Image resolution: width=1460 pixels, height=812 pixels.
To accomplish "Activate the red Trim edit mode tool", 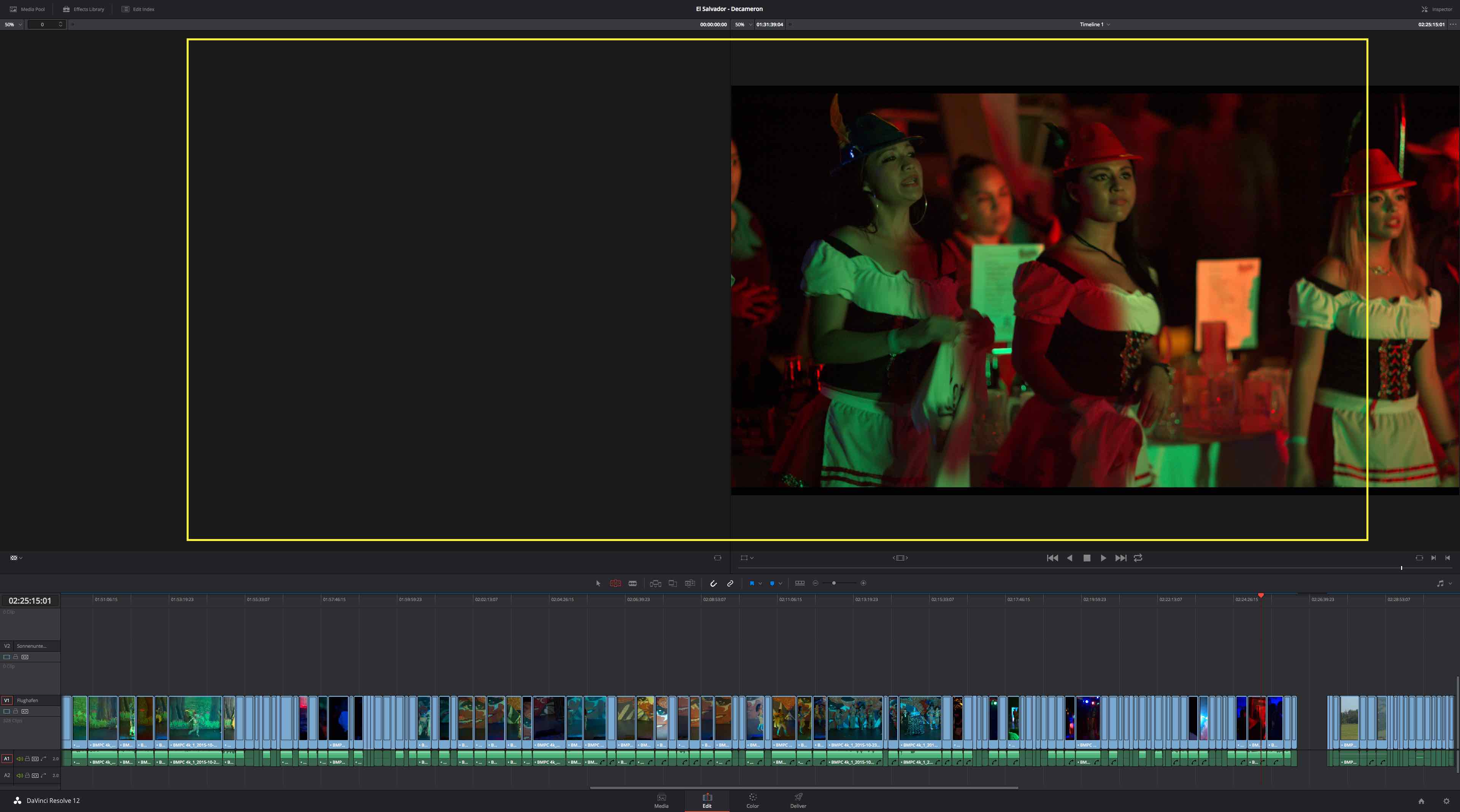I will pyautogui.click(x=615, y=583).
